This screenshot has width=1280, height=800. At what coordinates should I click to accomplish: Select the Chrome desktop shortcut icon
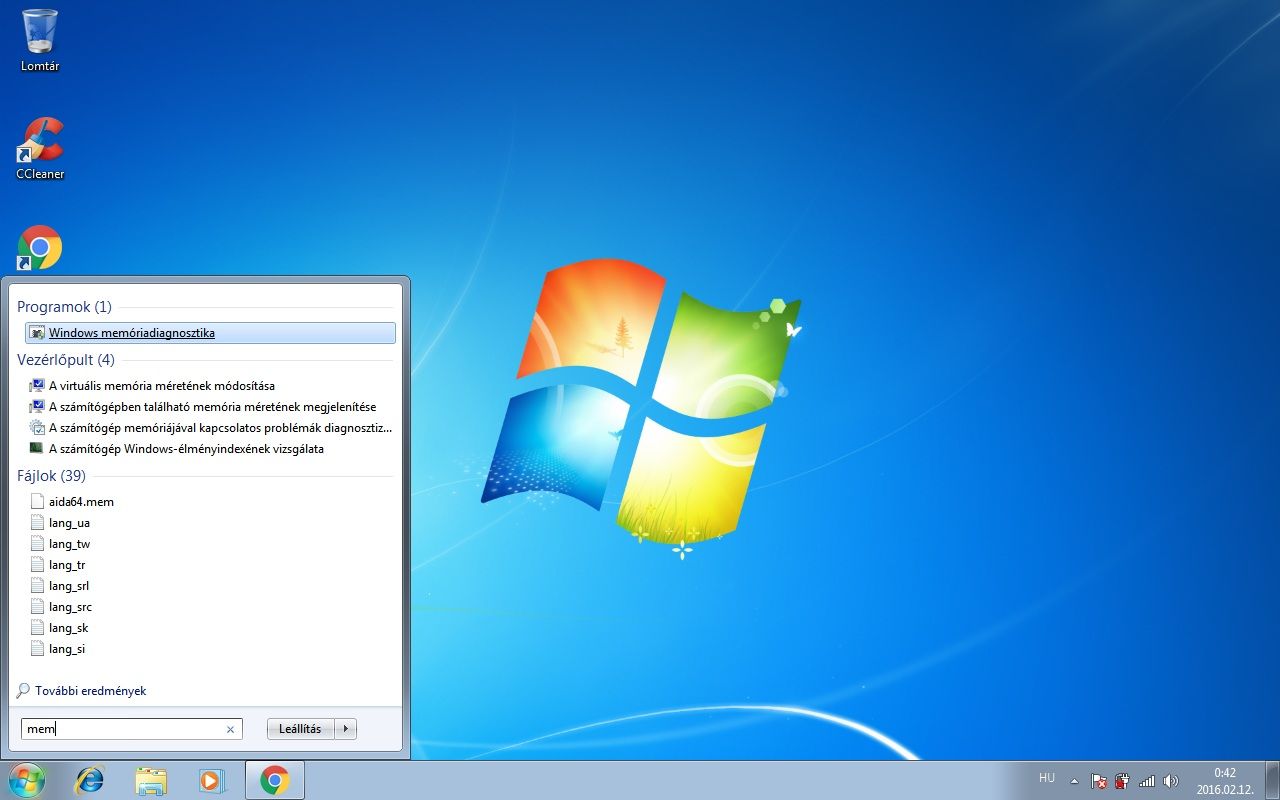coord(40,247)
